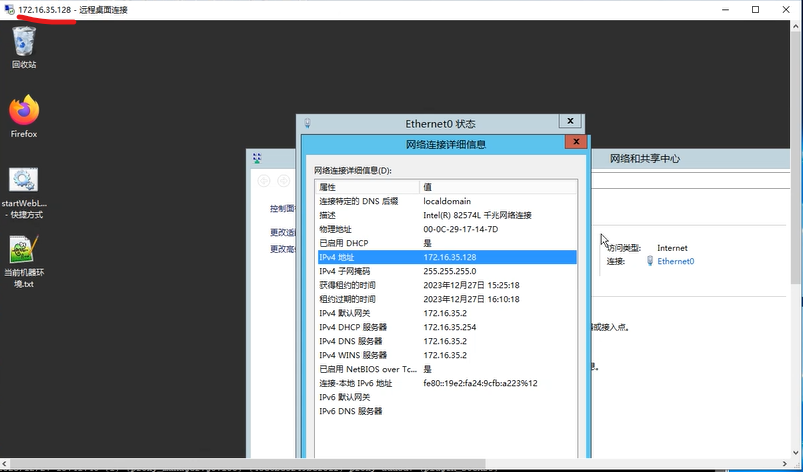This screenshot has height=472, width=803.
Task: Click the Internet access type value
Action: click(672, 248)
